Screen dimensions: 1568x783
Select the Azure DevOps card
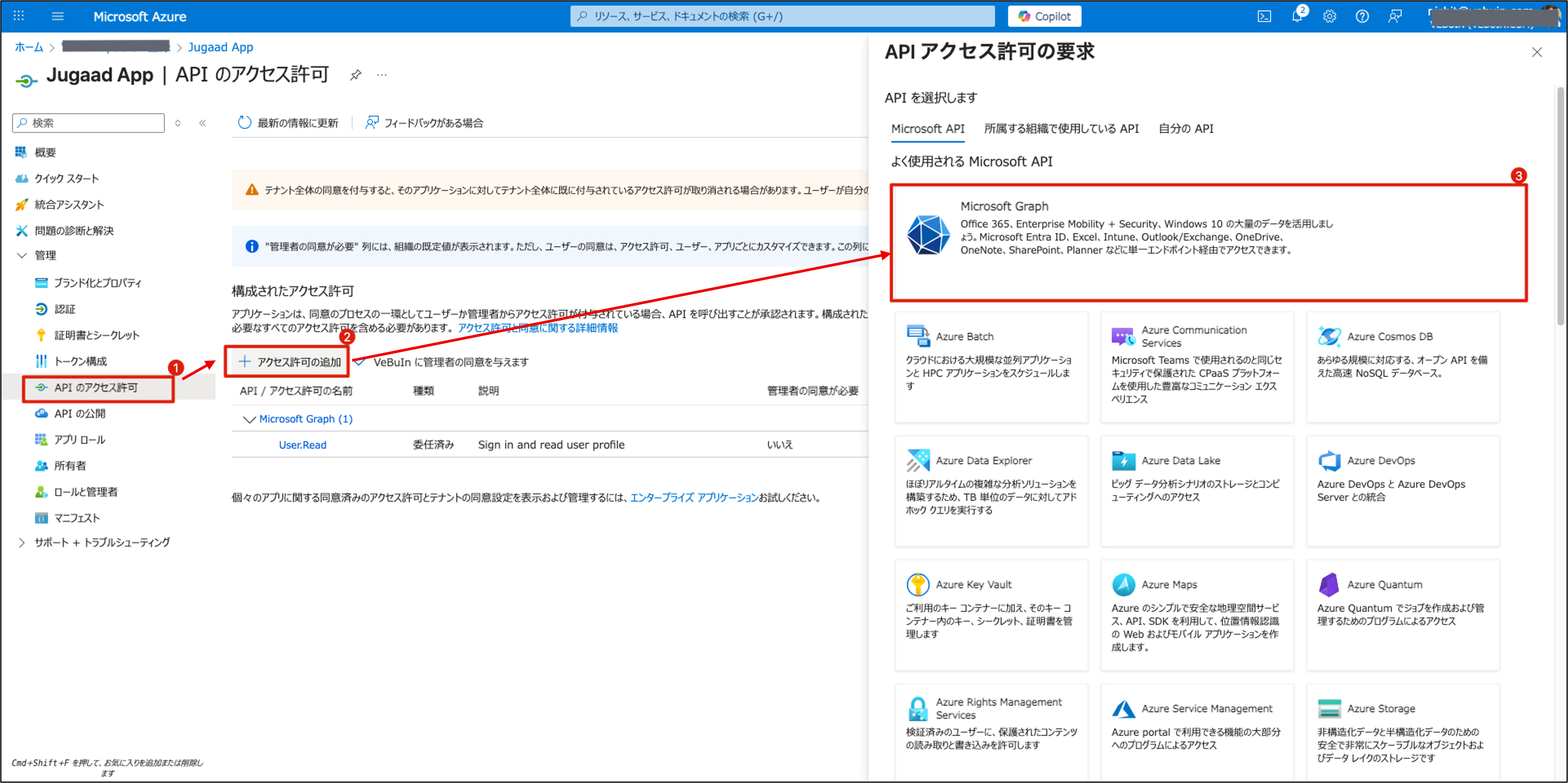tap(1402, 491)
